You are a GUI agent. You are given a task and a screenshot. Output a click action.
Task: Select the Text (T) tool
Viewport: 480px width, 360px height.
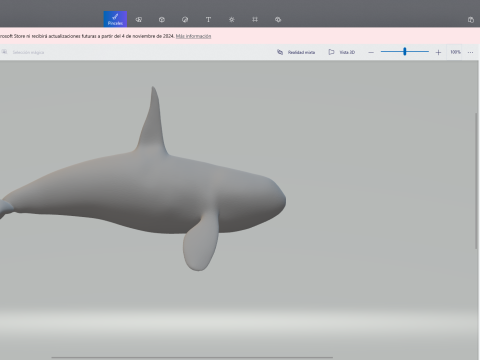(208, 20)
